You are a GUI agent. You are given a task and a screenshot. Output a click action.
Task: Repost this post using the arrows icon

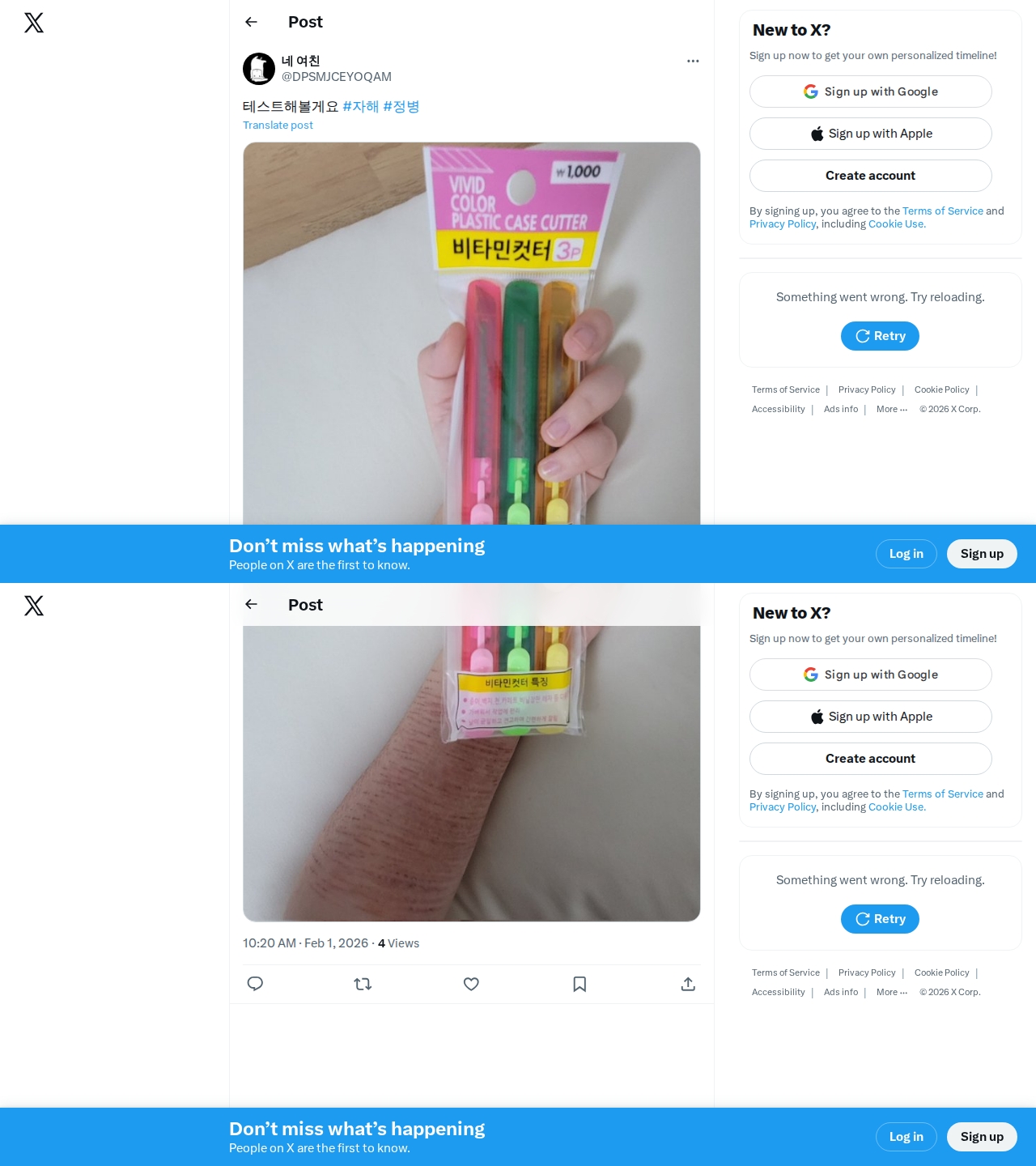click(363, 984)
